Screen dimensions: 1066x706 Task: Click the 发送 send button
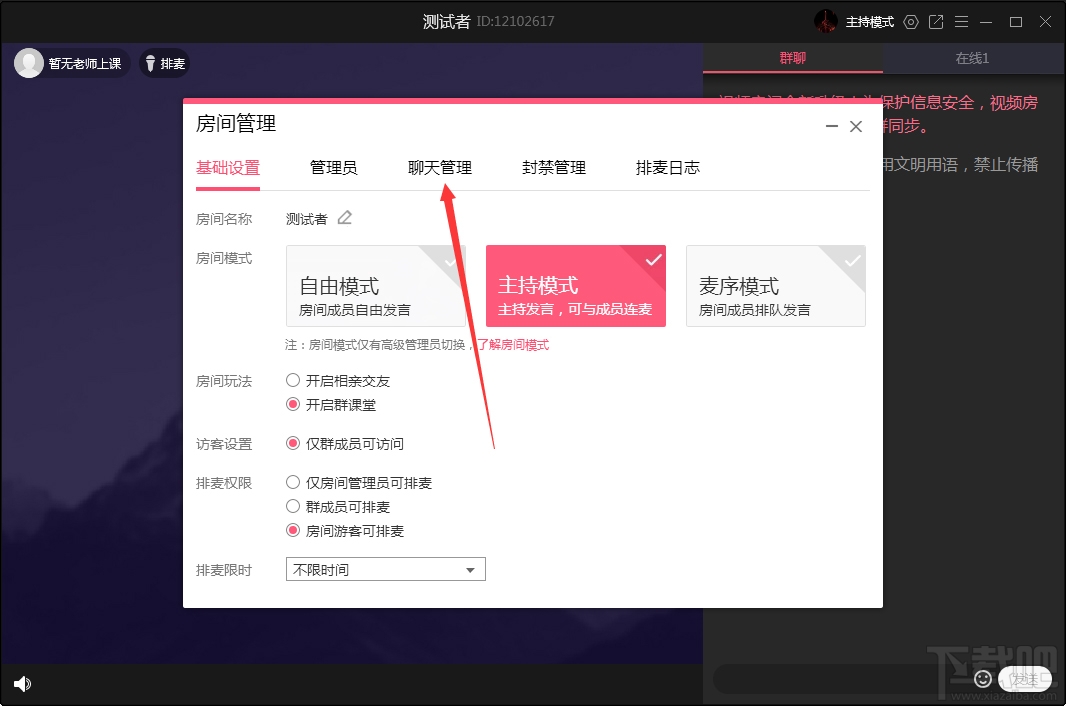pos(1025,679)
